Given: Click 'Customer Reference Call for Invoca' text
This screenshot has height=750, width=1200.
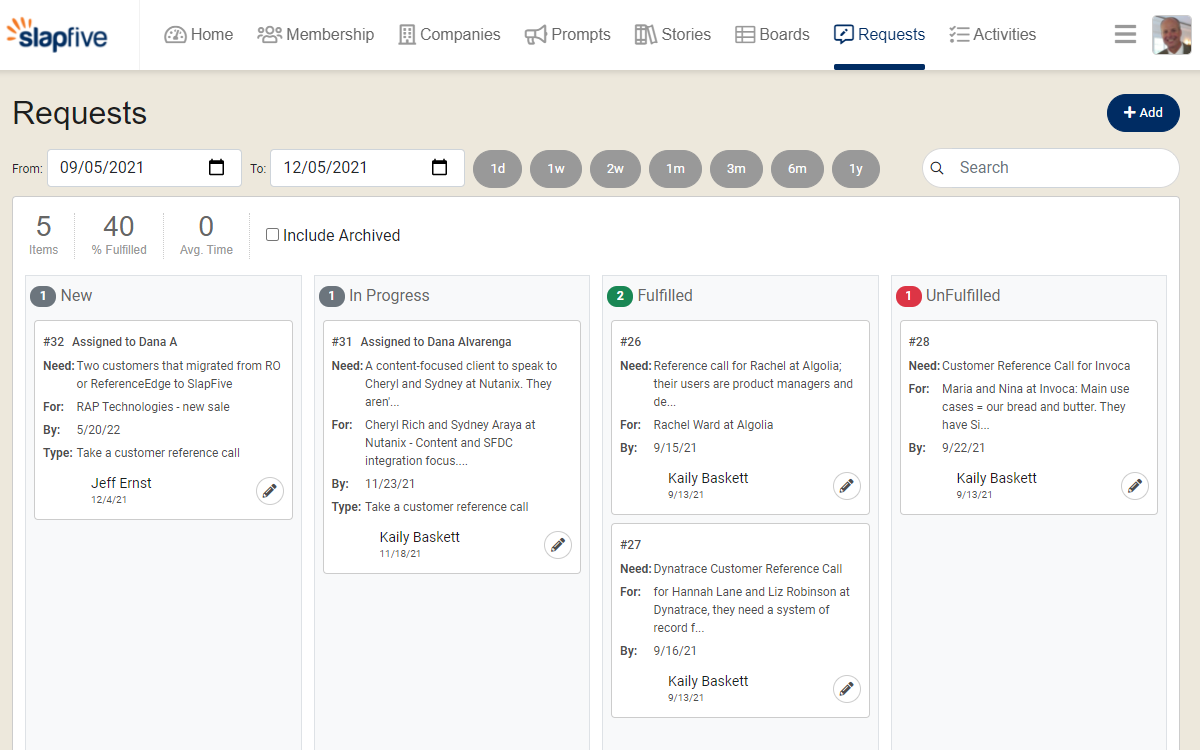Looking at the screenshot, I should click(x=1036, y=366).
